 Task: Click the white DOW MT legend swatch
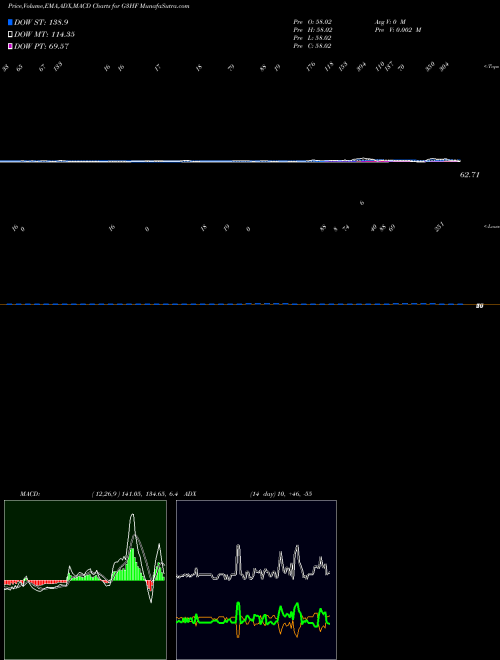[10, 35]
